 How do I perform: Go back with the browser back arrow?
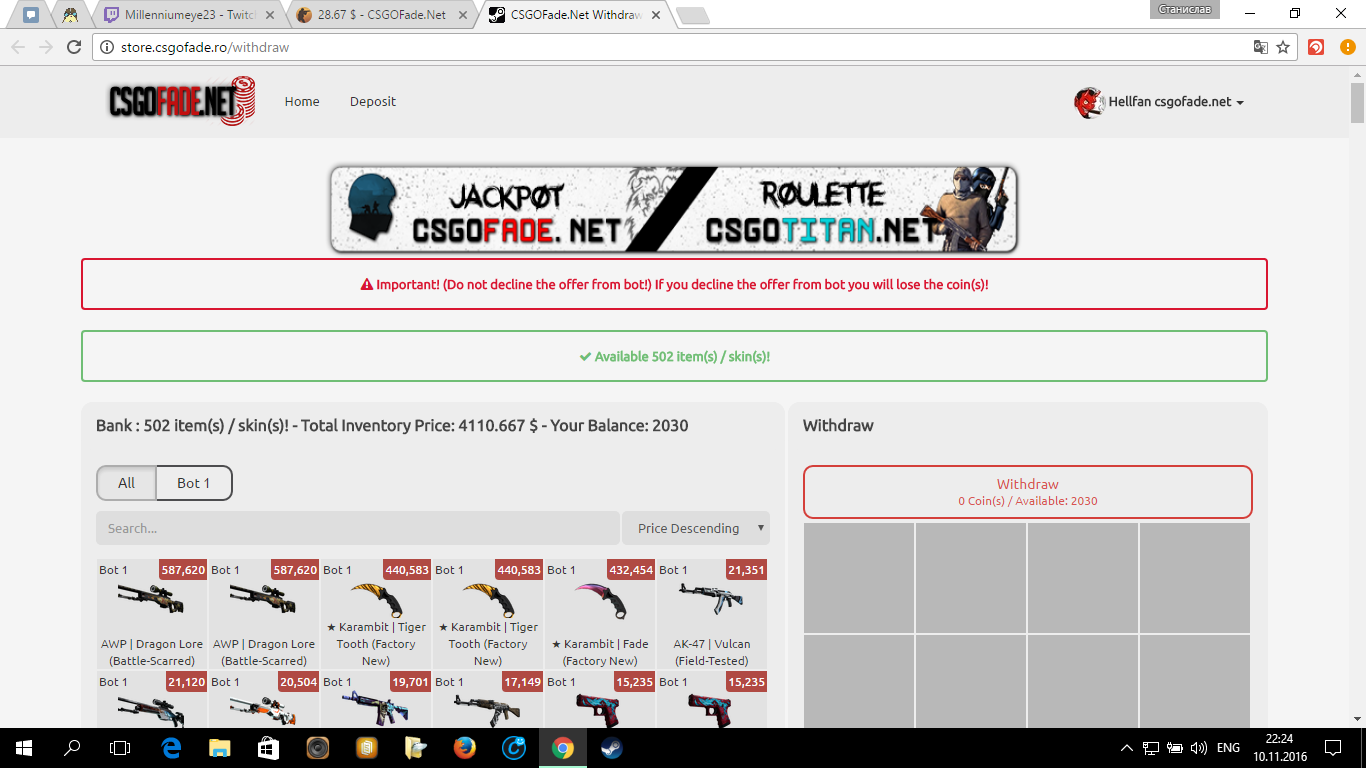[x=18, y=47]
